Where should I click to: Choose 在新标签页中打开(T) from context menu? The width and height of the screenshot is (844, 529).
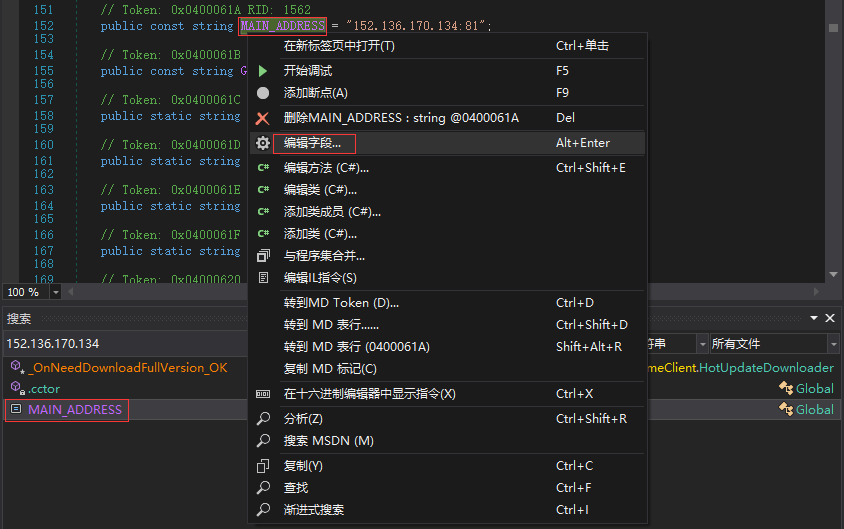point(339,46)
